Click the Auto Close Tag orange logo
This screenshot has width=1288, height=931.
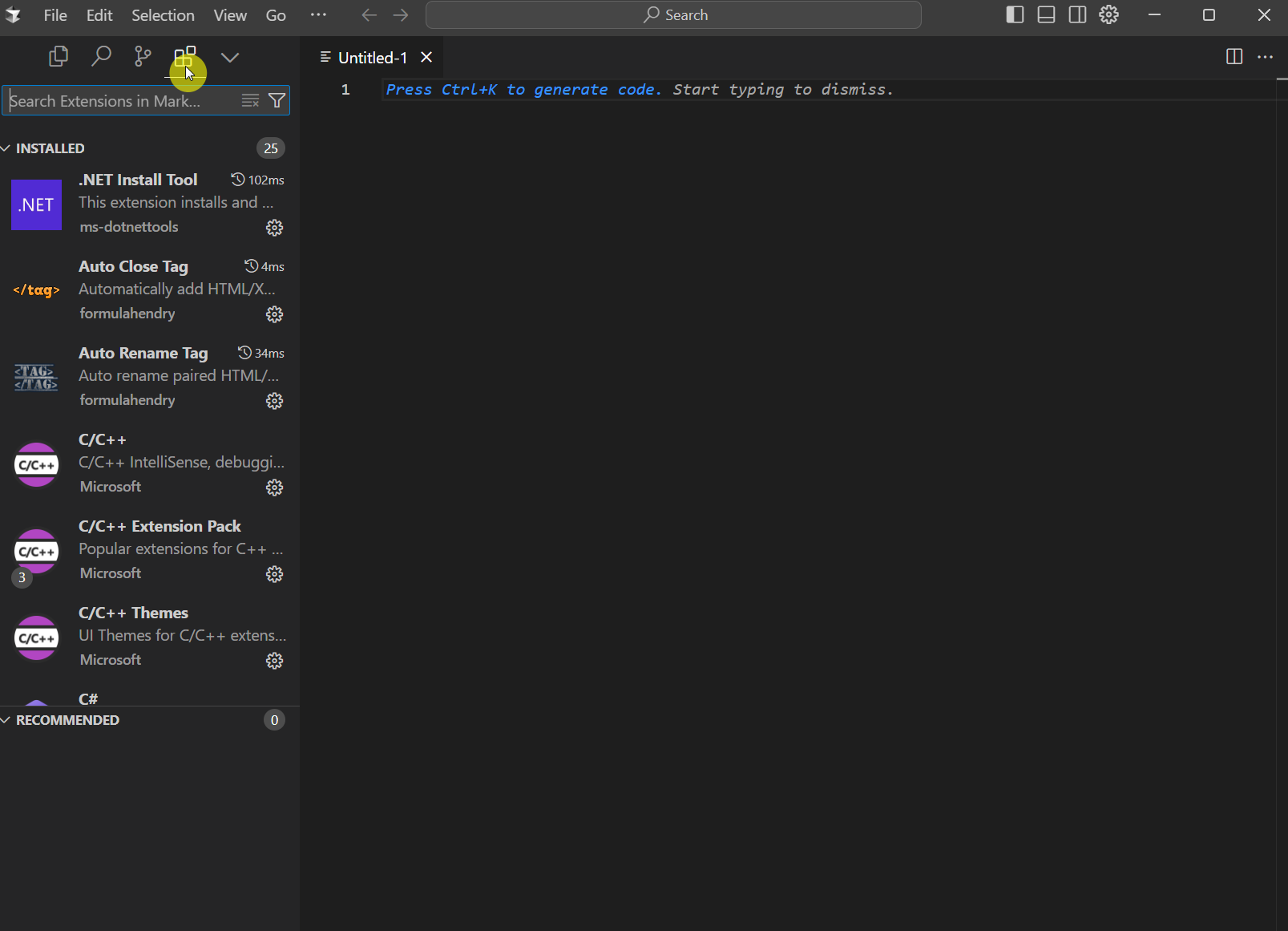[36, 290]
